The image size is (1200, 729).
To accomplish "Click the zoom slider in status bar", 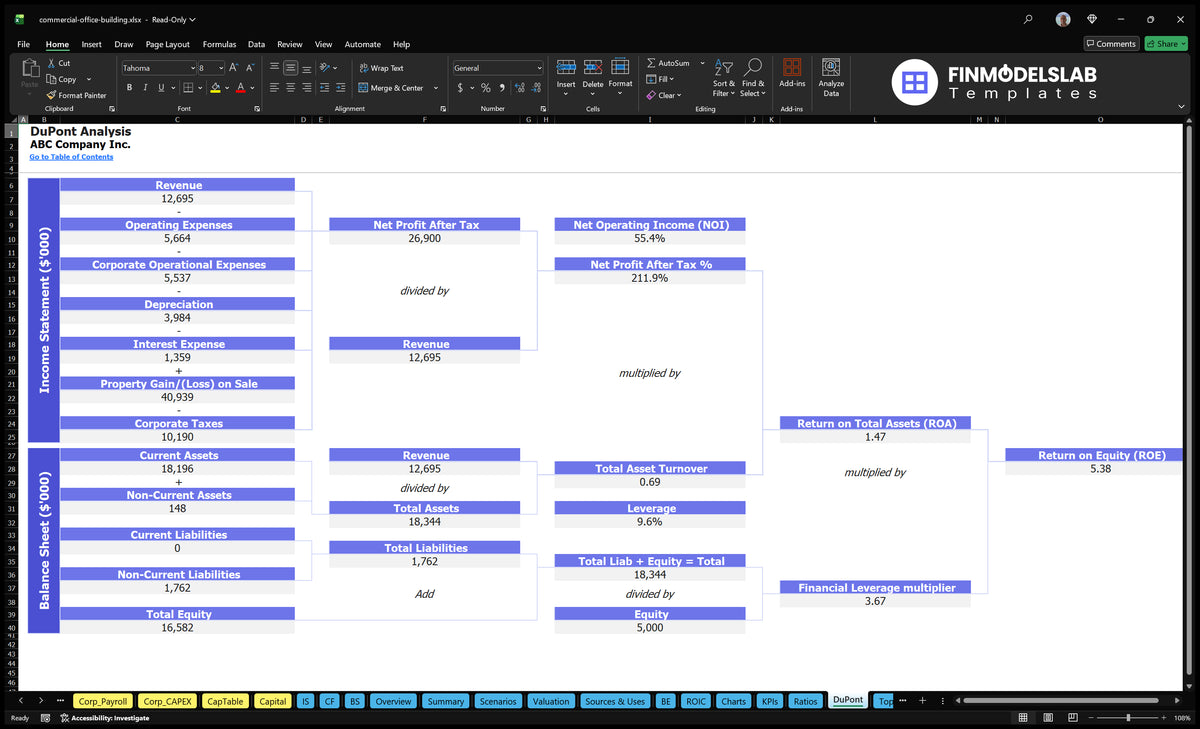I will click(1128, 718).
